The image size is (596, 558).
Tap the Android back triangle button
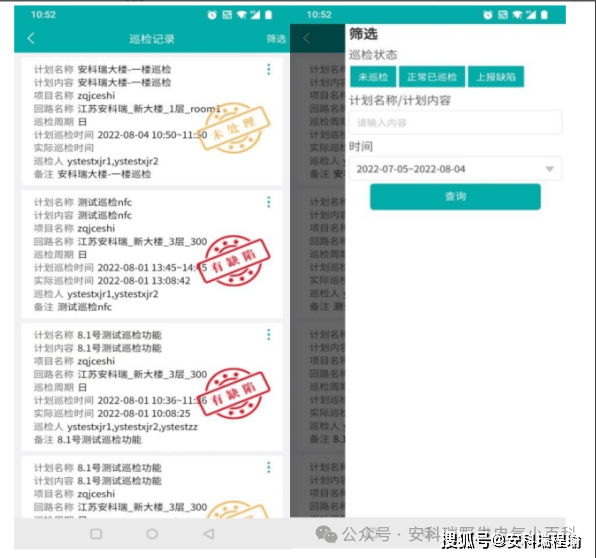(x=208, y=534)
